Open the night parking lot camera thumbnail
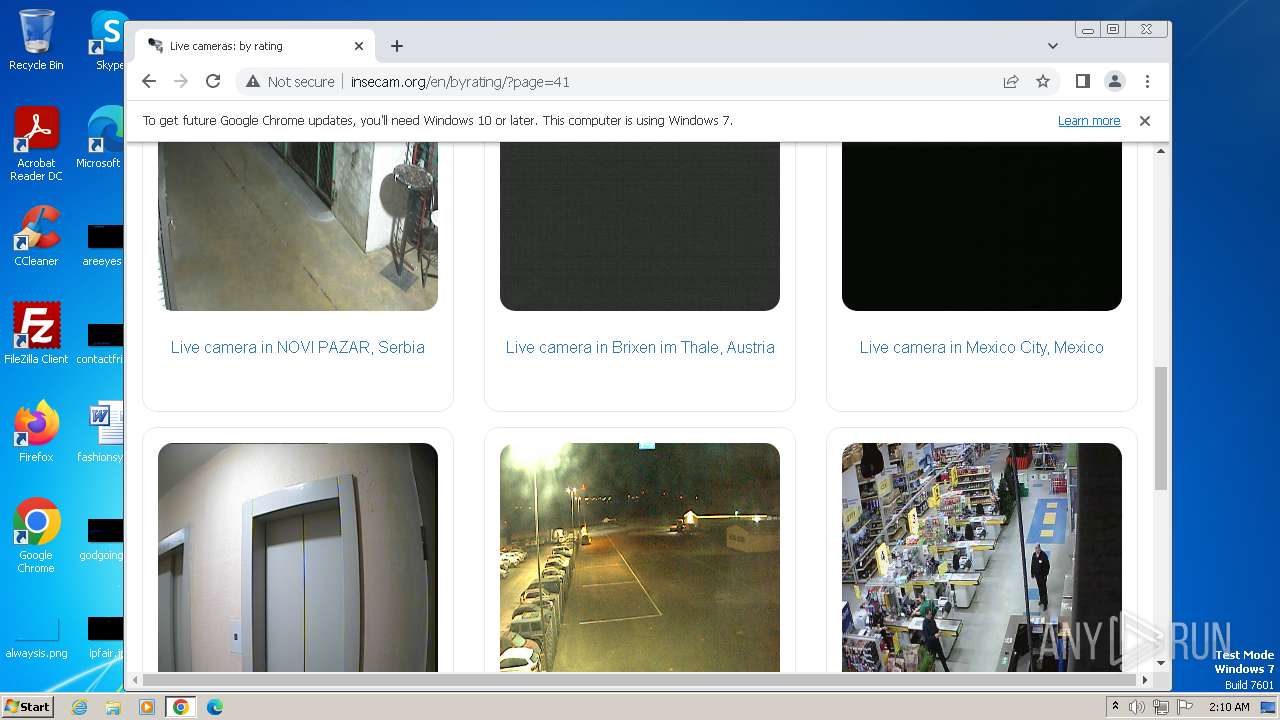Viewport: 1280px width, 720px height. 640,557
